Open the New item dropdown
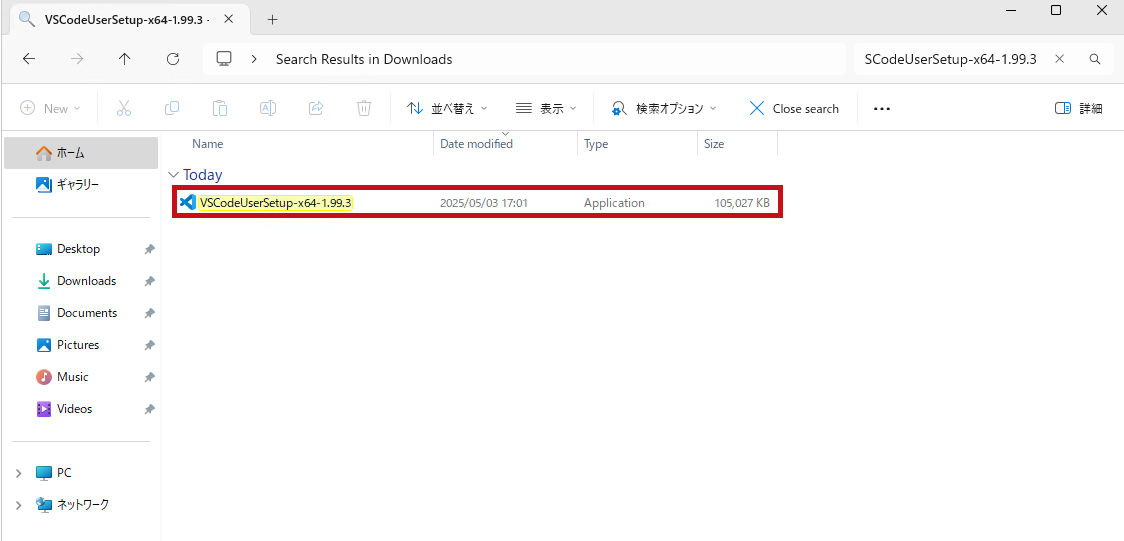This screenshot has width=1124, height=541. click(50, 108)
